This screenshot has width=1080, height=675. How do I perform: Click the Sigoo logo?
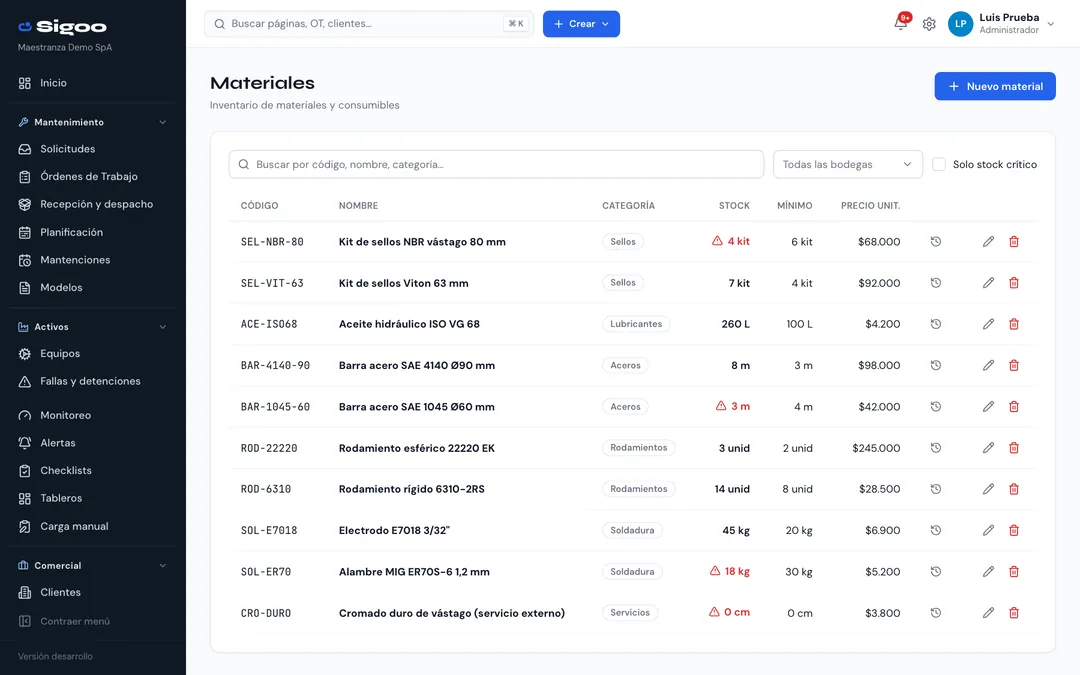[63, 27]
